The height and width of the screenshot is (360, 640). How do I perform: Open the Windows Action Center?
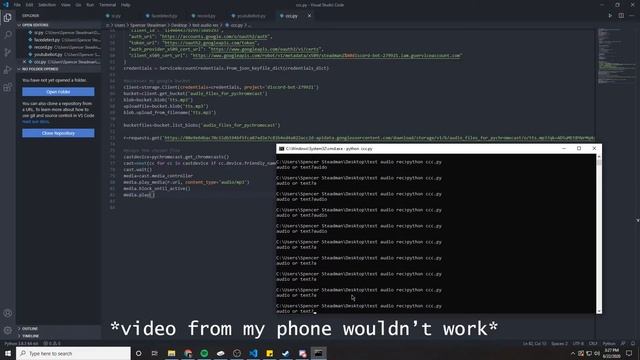tap(629, 353)
